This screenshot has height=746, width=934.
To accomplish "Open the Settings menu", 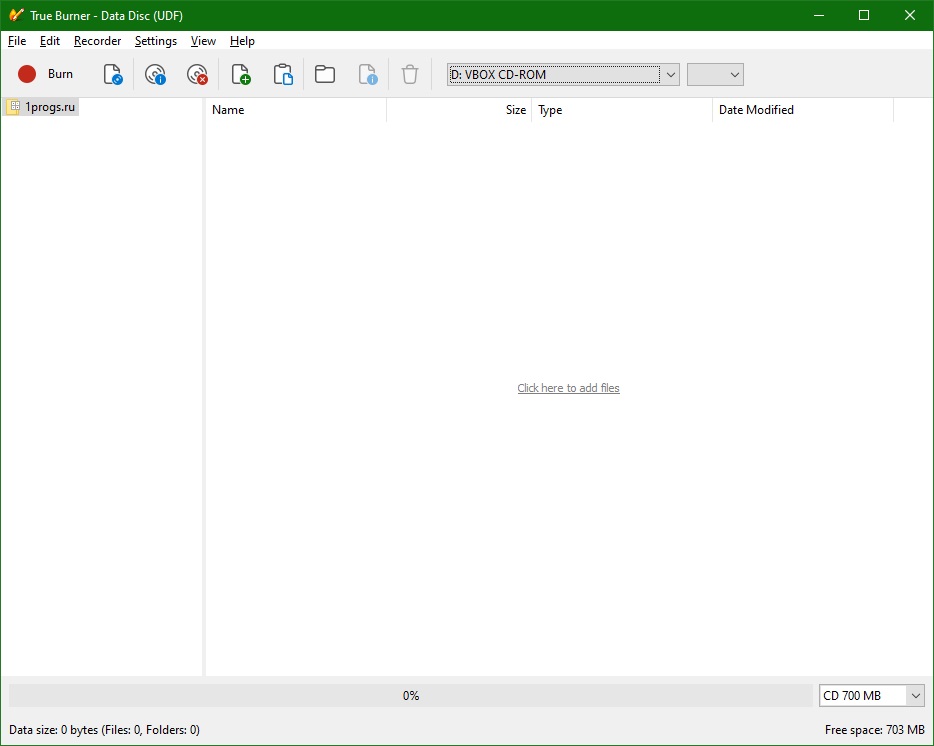I will point(156,41).
